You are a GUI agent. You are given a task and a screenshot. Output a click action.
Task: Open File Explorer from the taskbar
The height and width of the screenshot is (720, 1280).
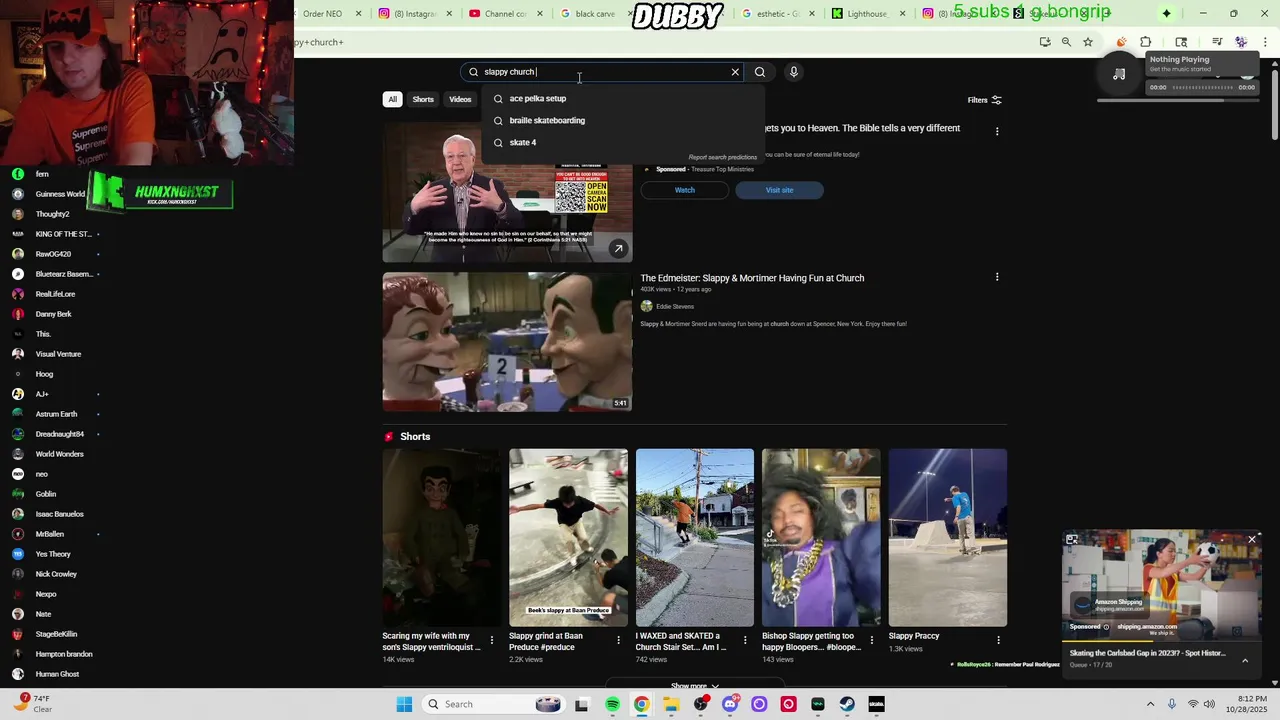click(x=671, y=704)
